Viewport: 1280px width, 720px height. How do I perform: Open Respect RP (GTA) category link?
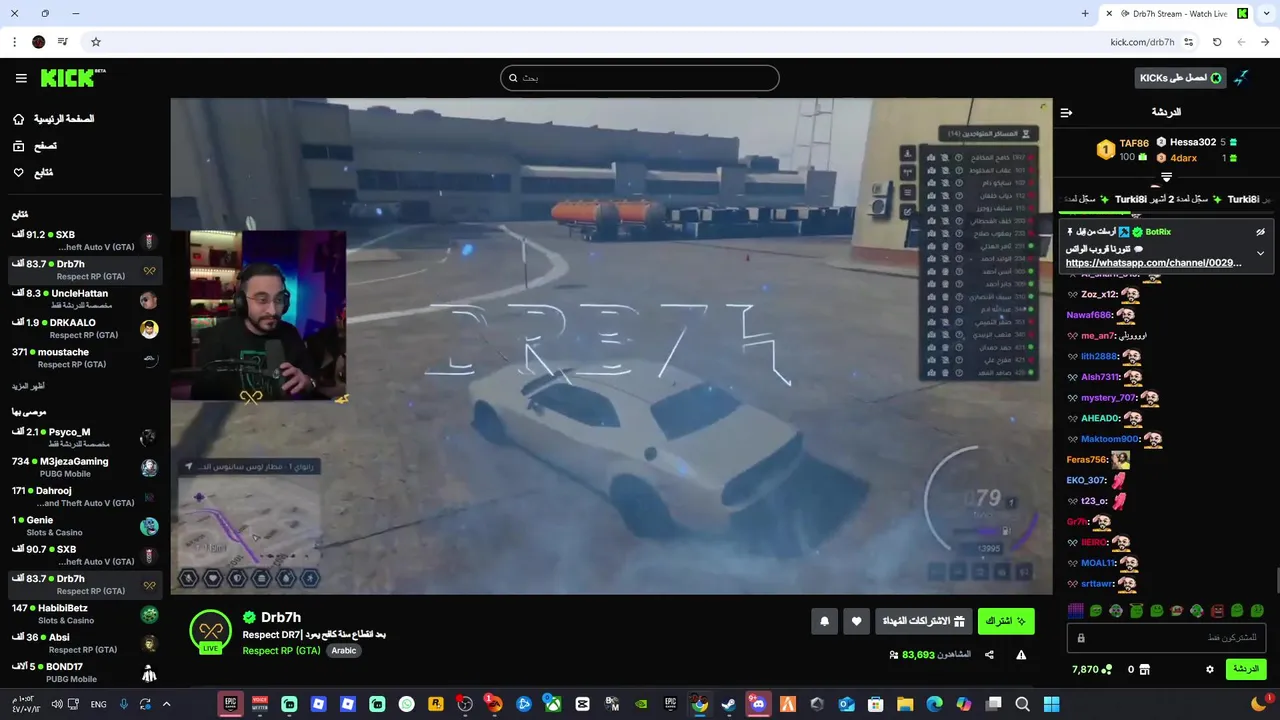click(x=281, y=650)
